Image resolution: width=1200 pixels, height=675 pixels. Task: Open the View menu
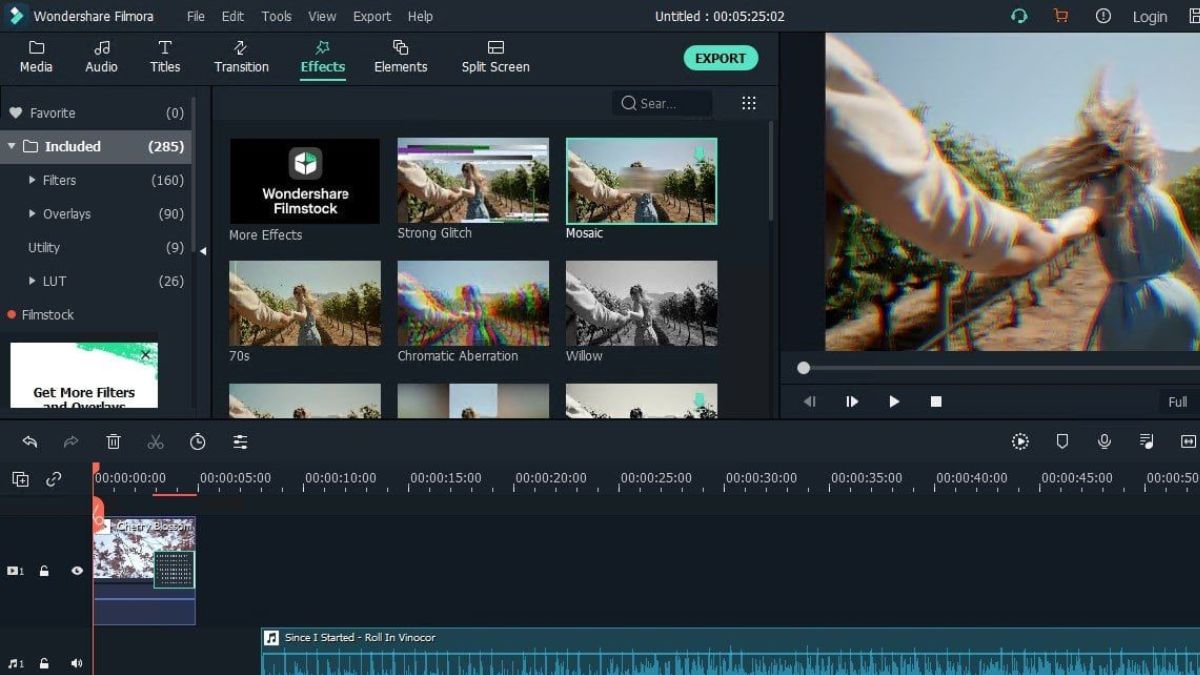tap(322, 16)
